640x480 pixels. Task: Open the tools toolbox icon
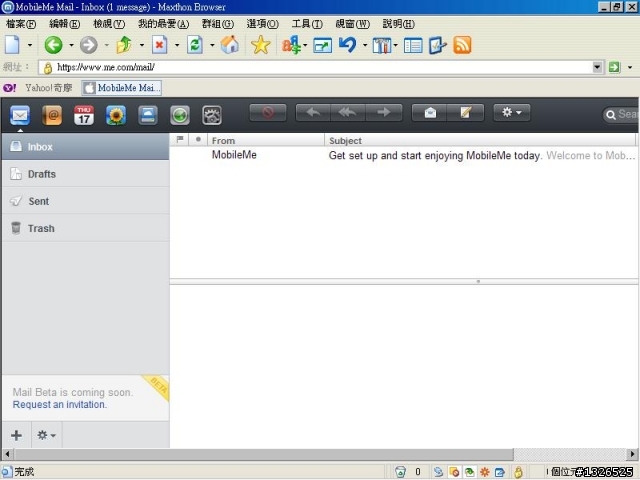[x=382, y=45]
